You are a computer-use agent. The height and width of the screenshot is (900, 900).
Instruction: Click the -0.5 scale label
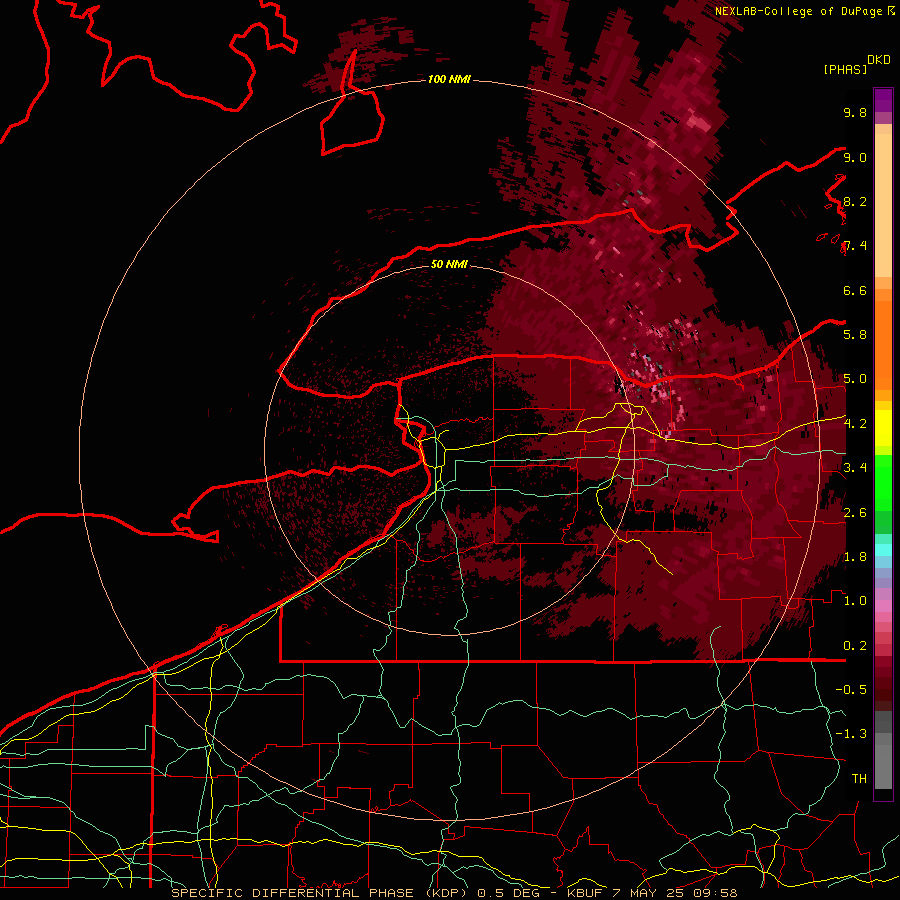pos(851,690)
